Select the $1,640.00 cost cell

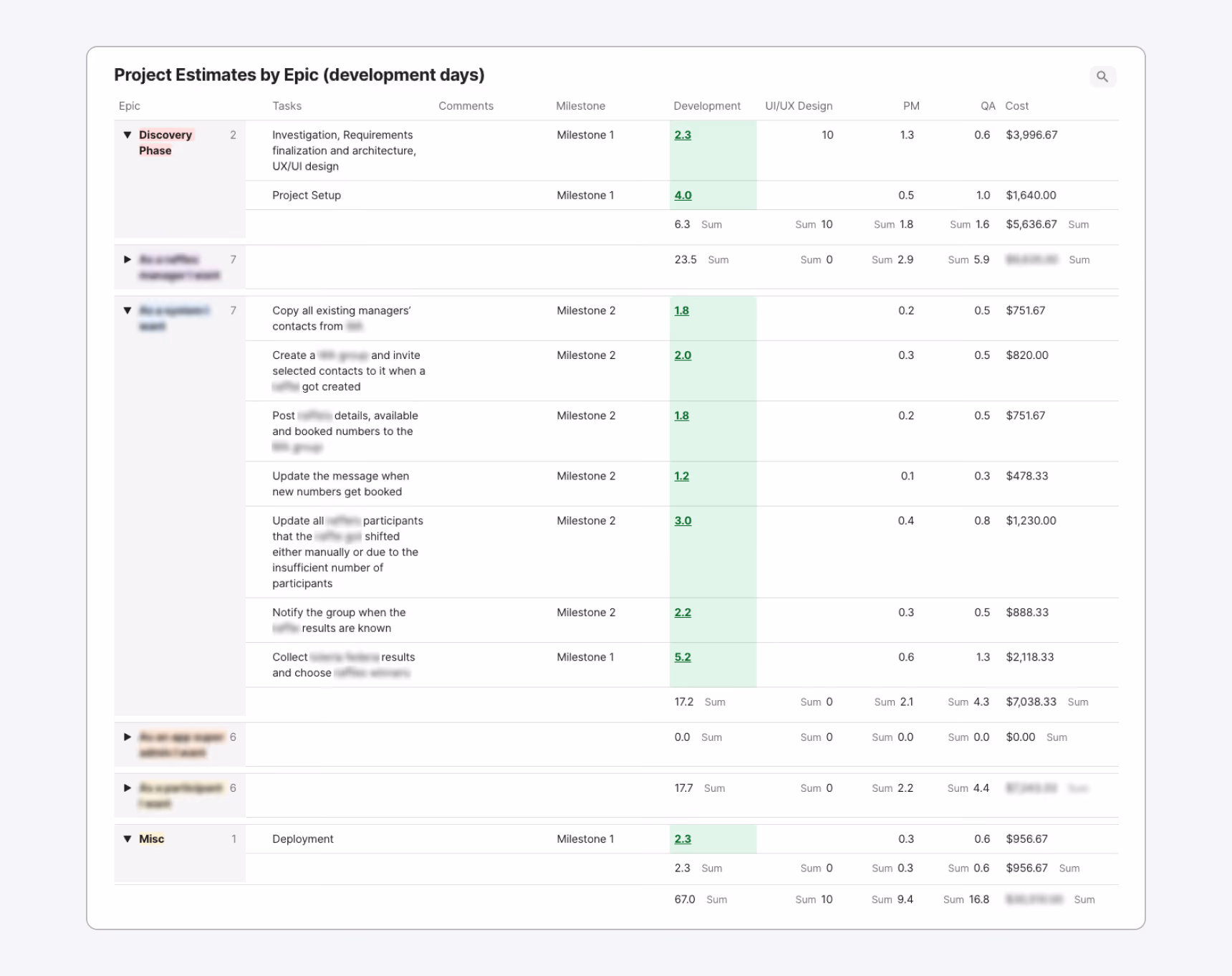[x=1031, y=195]
